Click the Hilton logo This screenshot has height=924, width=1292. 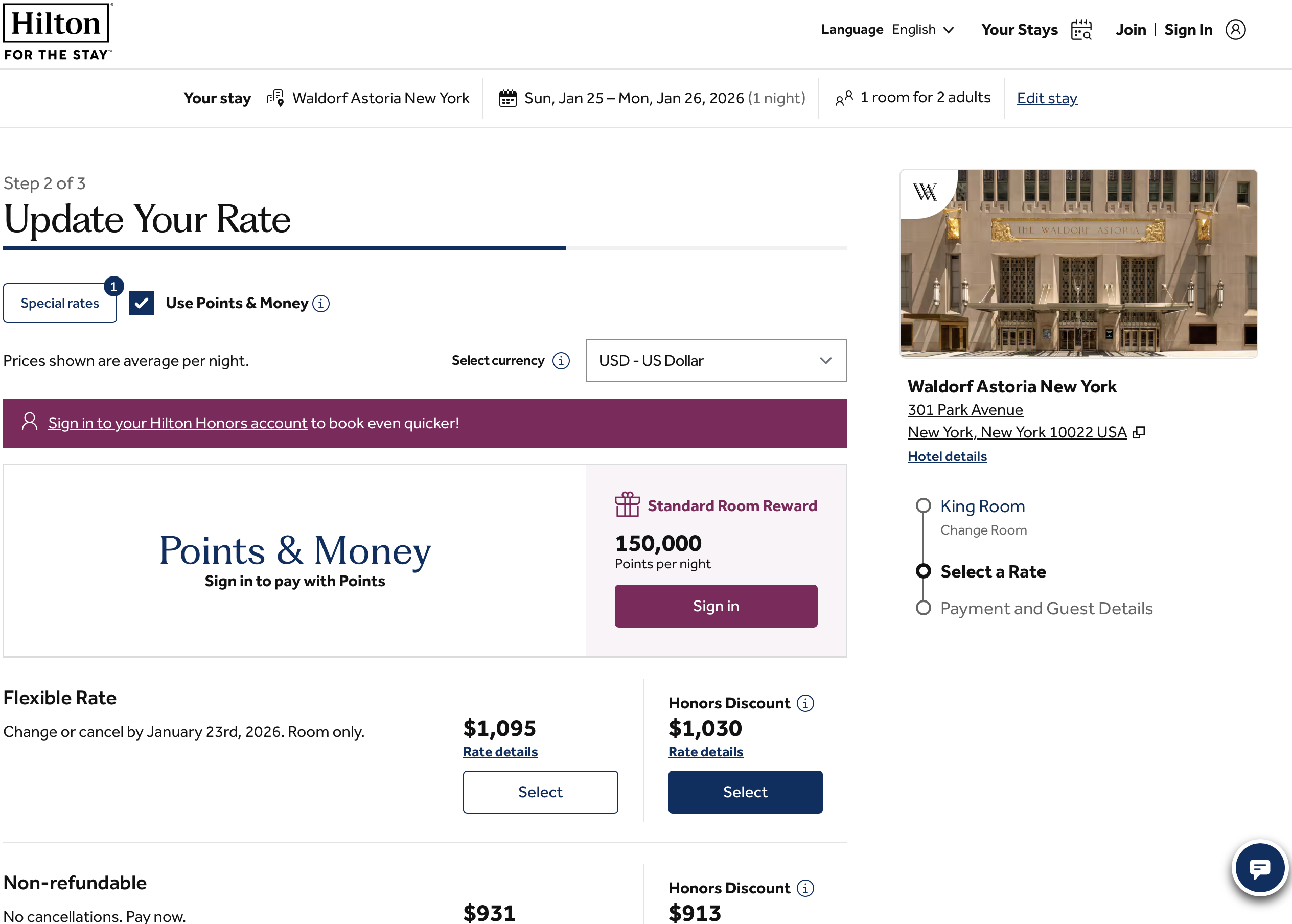coord(58,32)
